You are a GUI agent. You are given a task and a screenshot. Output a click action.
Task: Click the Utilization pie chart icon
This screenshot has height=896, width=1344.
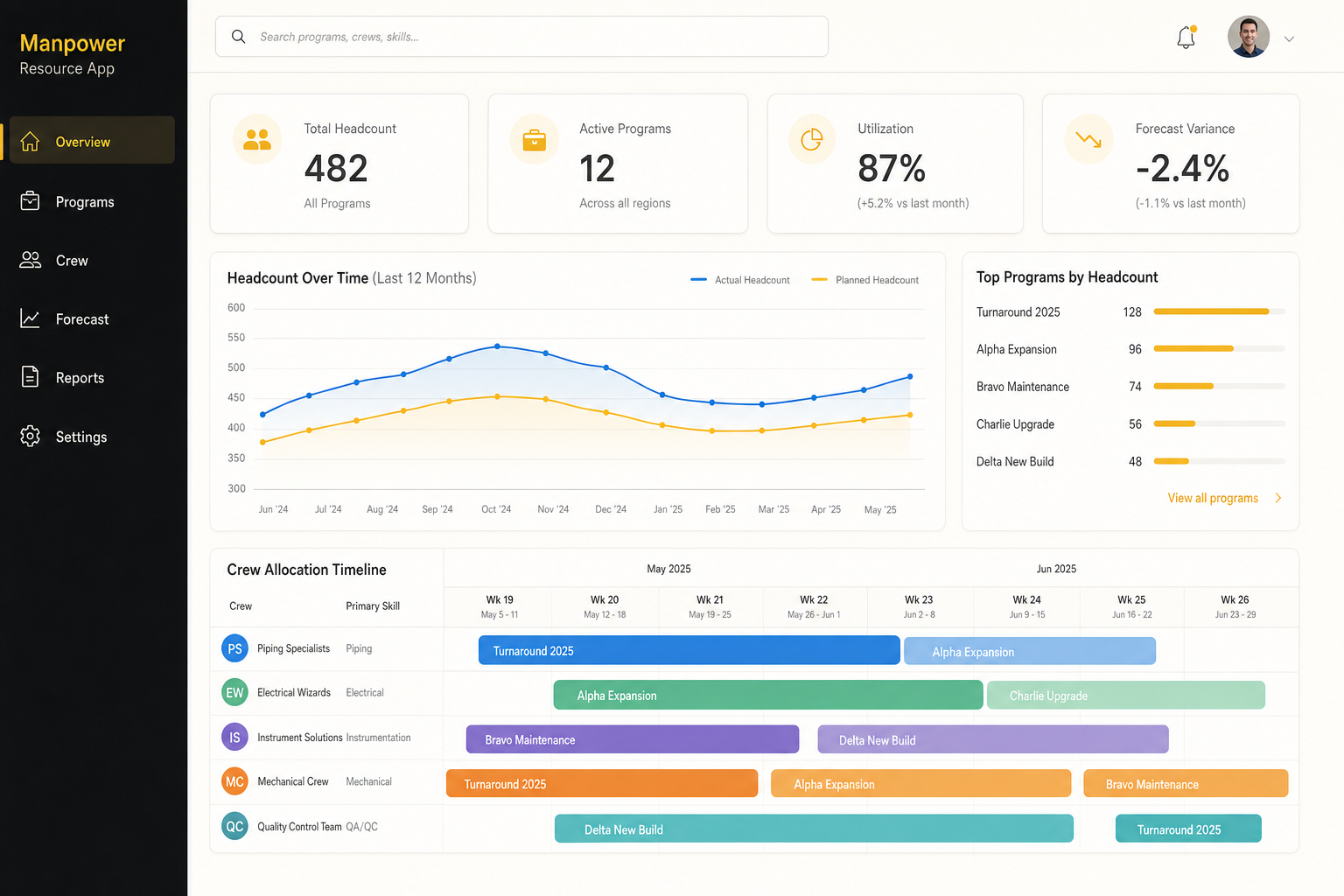[812, 139]
